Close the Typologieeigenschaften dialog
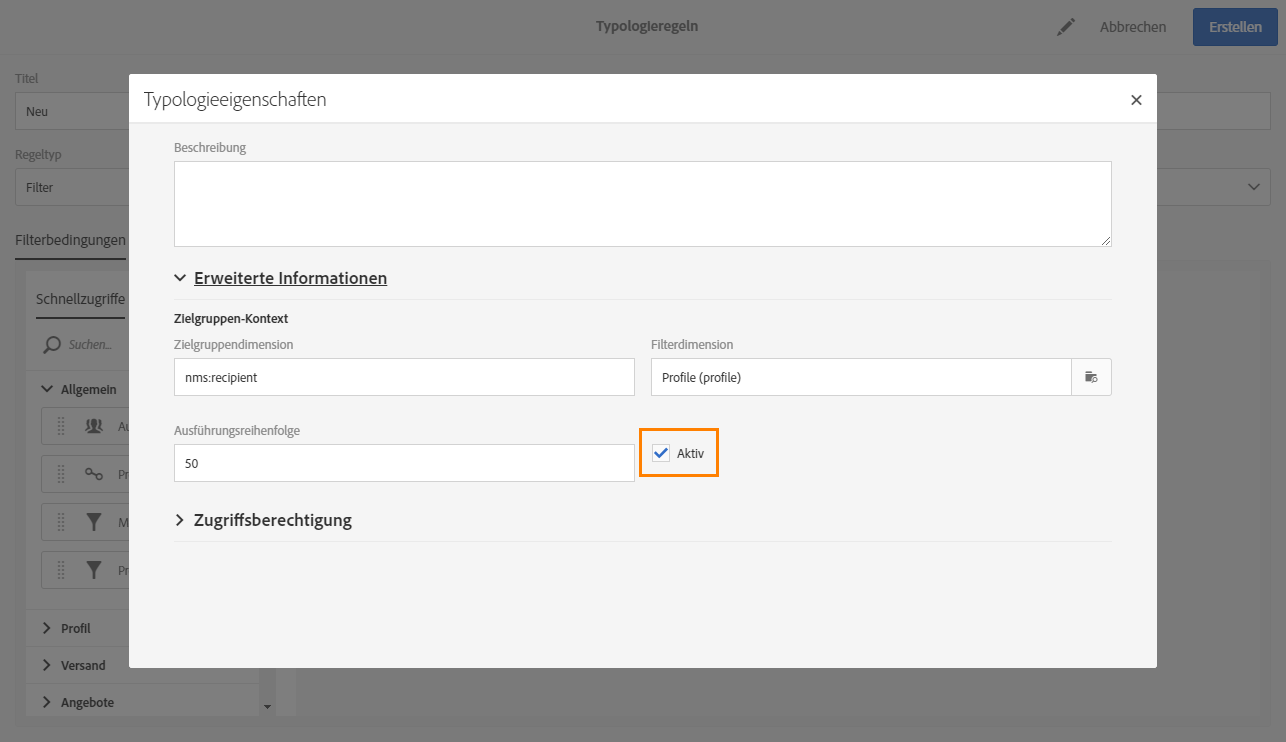Viewport: 1286px width, 742px height. 1136,100
